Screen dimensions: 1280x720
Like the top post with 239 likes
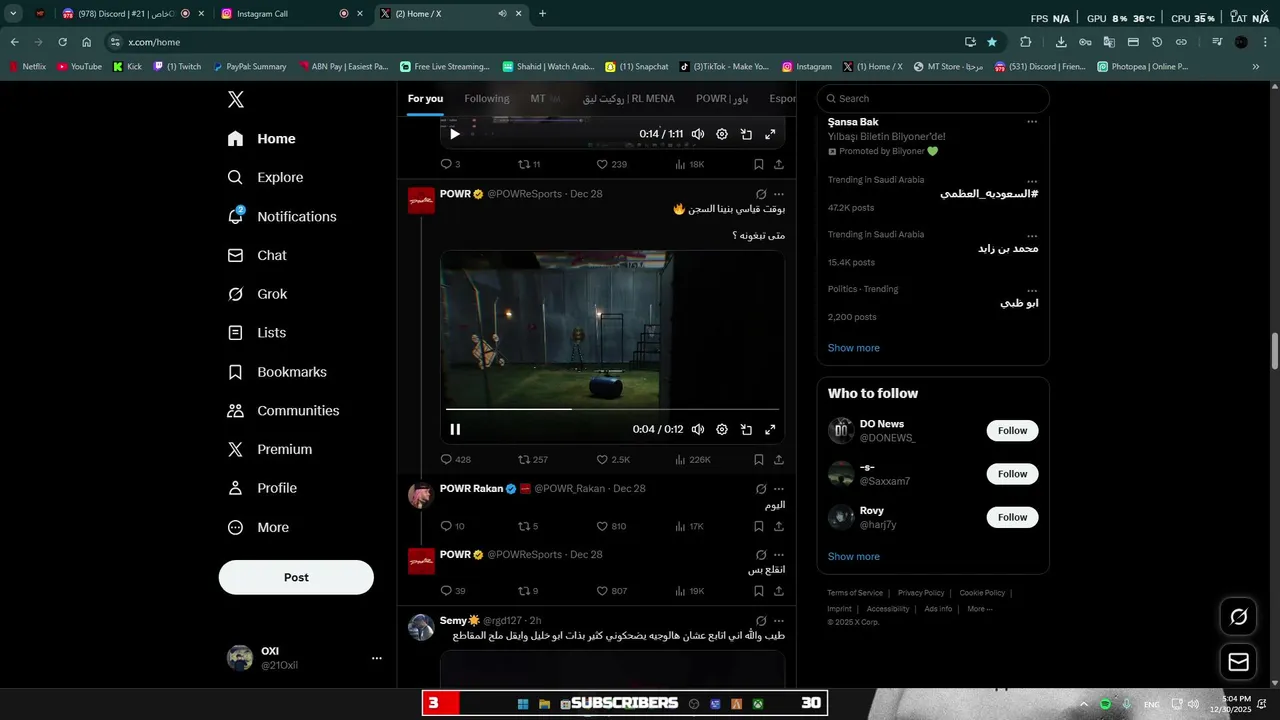click(611, 164)
